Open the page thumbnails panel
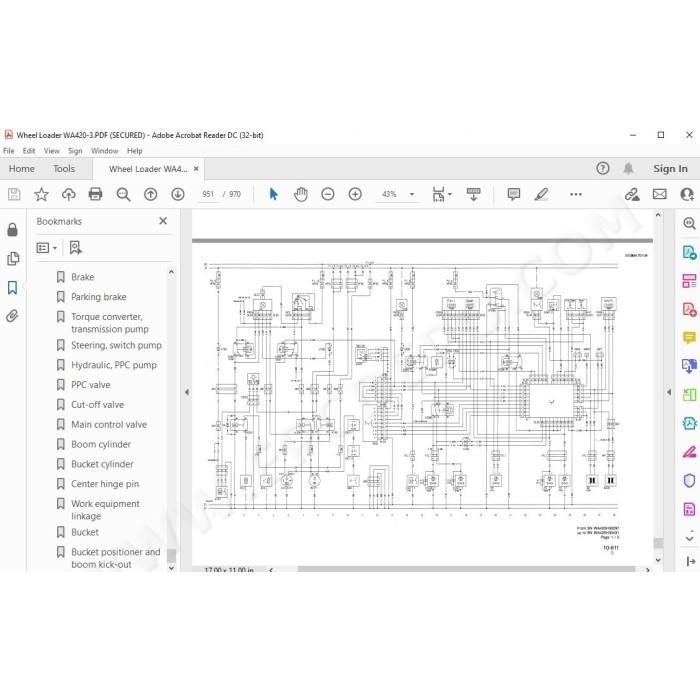Viewport: 700px width, 700px height. point(13,258)
